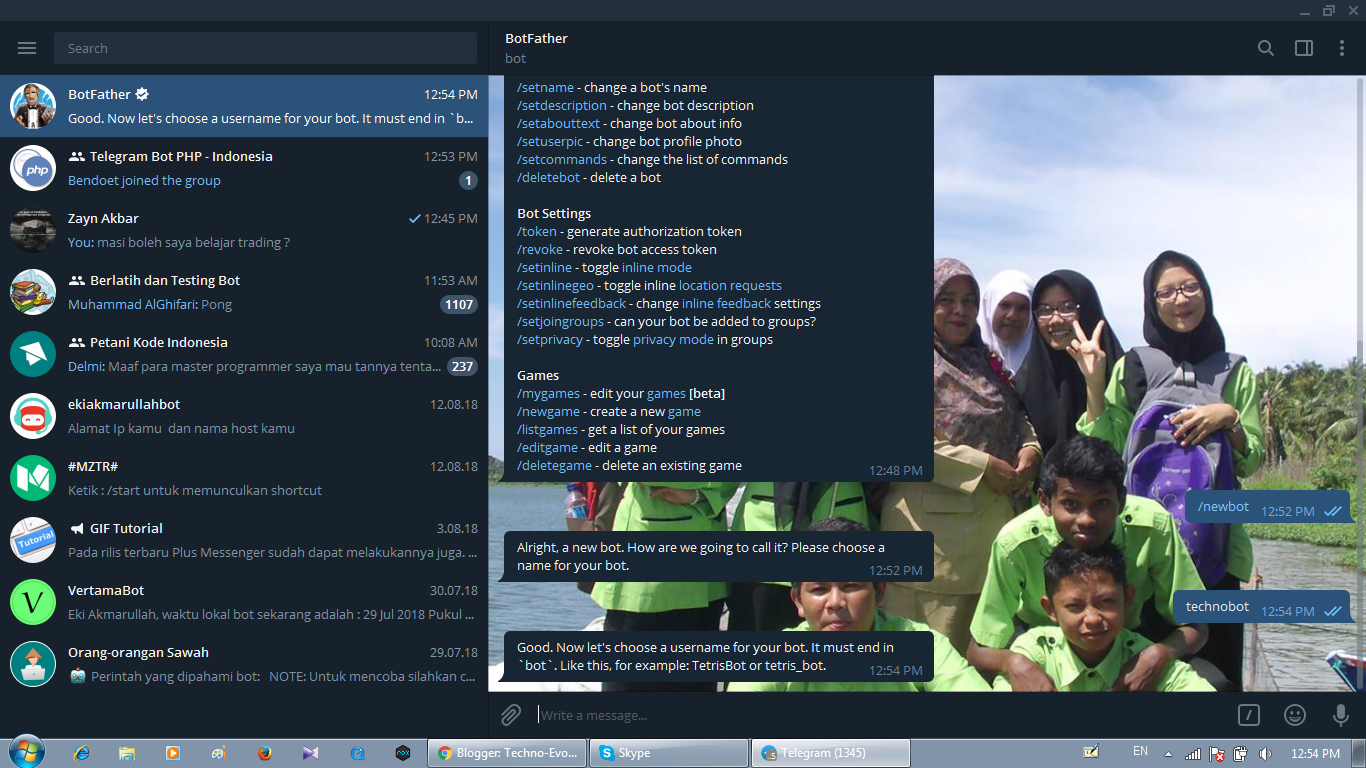
Task: Click the /editgame command link
Action: pyautogui.click(x=547, y=447)
